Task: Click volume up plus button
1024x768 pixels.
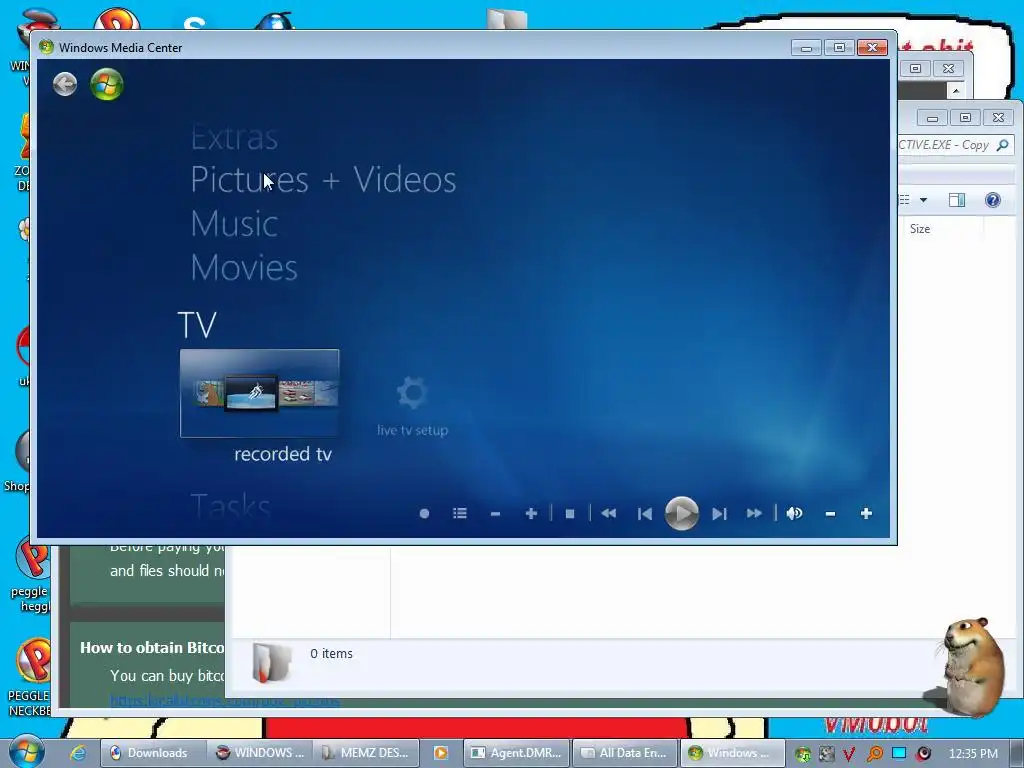Action: point(866,513)
